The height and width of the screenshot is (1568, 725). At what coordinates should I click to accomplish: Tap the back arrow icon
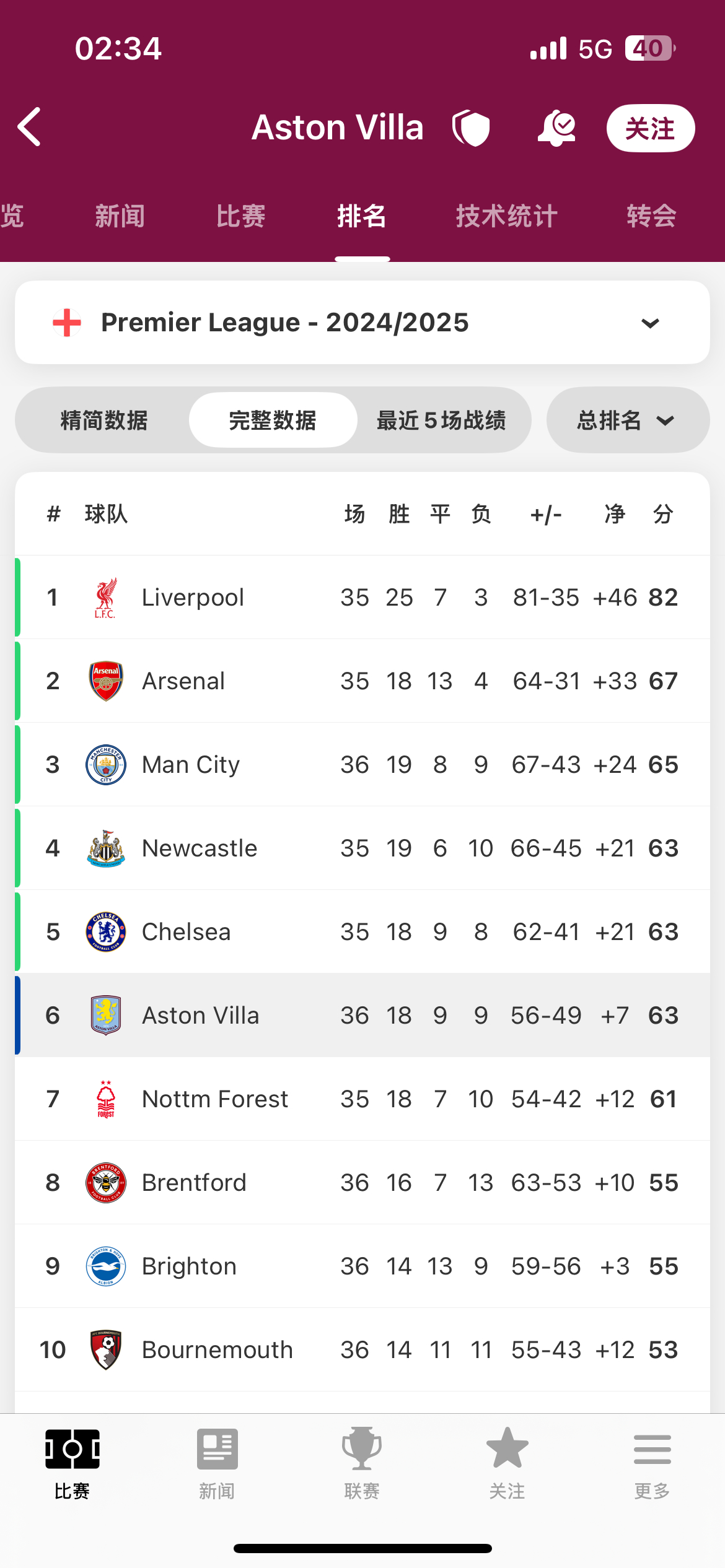[x=29, y=127]
